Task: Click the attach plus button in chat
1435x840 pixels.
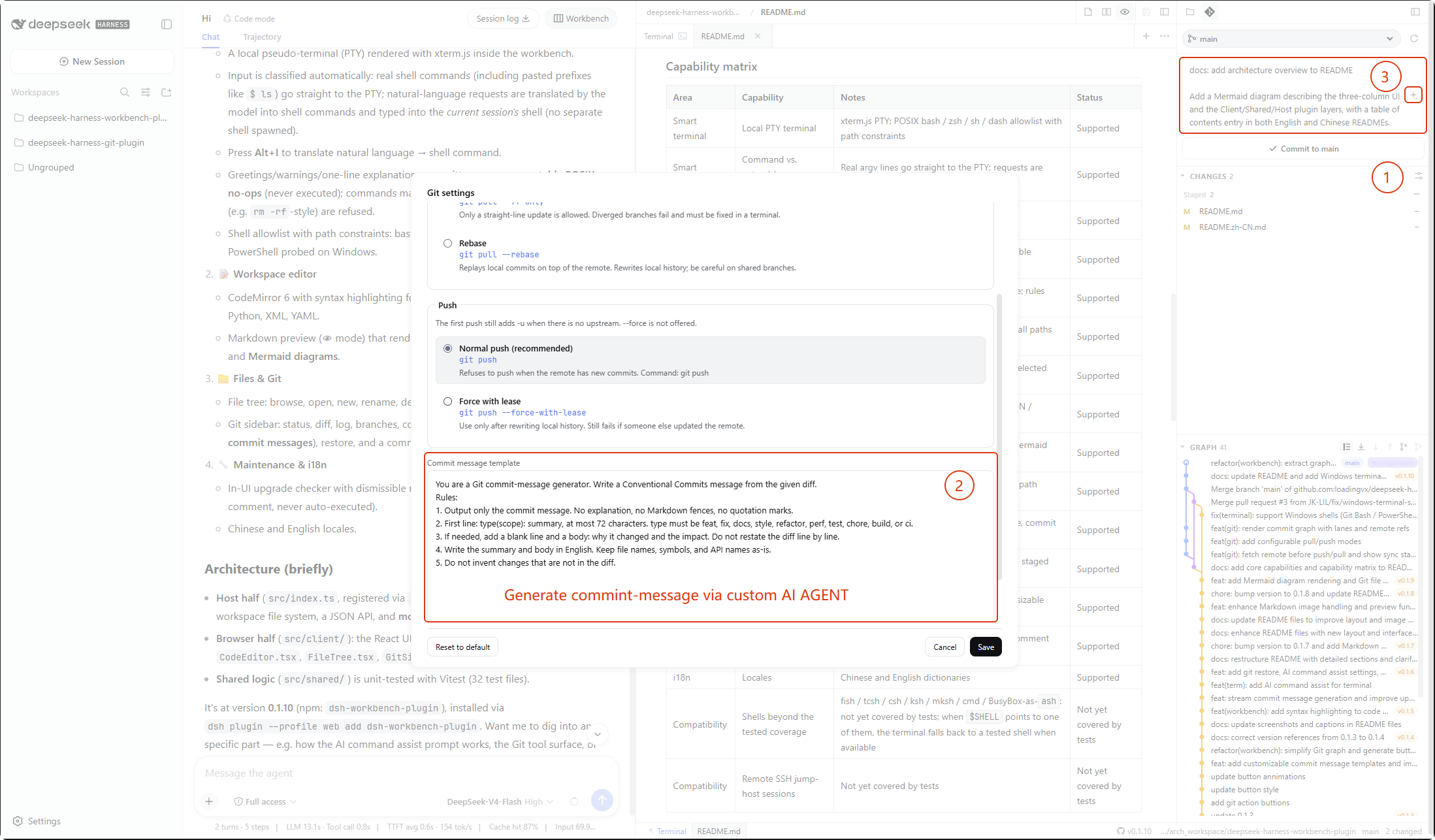Action: coord(209,801)
